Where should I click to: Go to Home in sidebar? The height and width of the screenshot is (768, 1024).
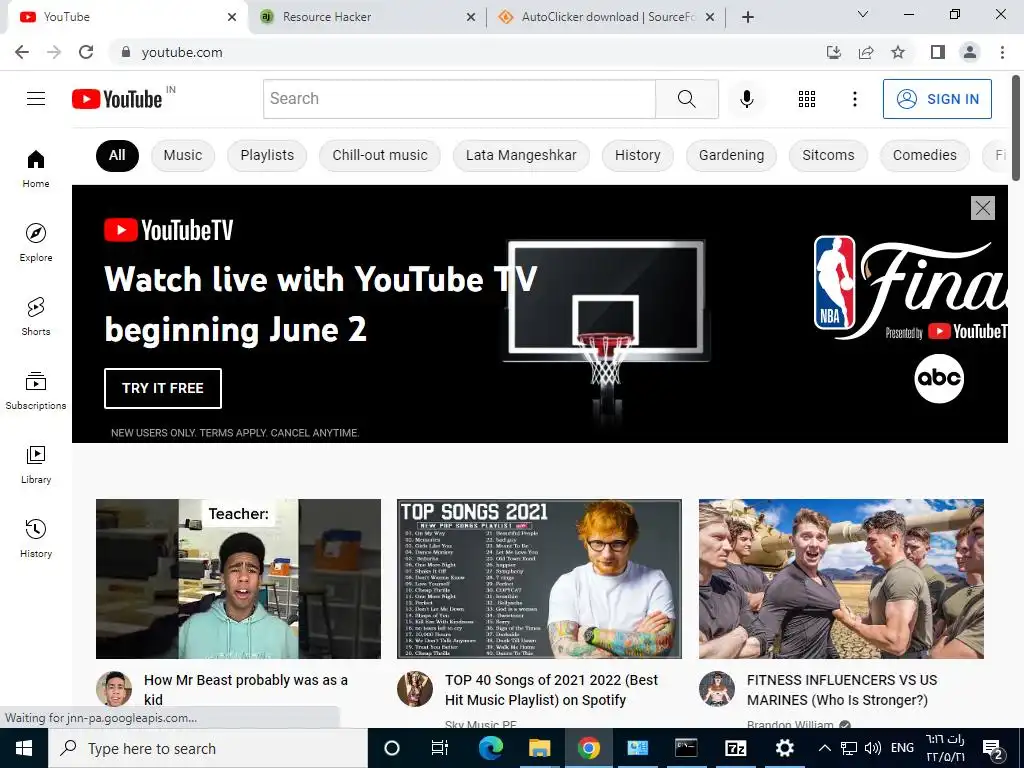pyautogui.click(x=36, y=168)
